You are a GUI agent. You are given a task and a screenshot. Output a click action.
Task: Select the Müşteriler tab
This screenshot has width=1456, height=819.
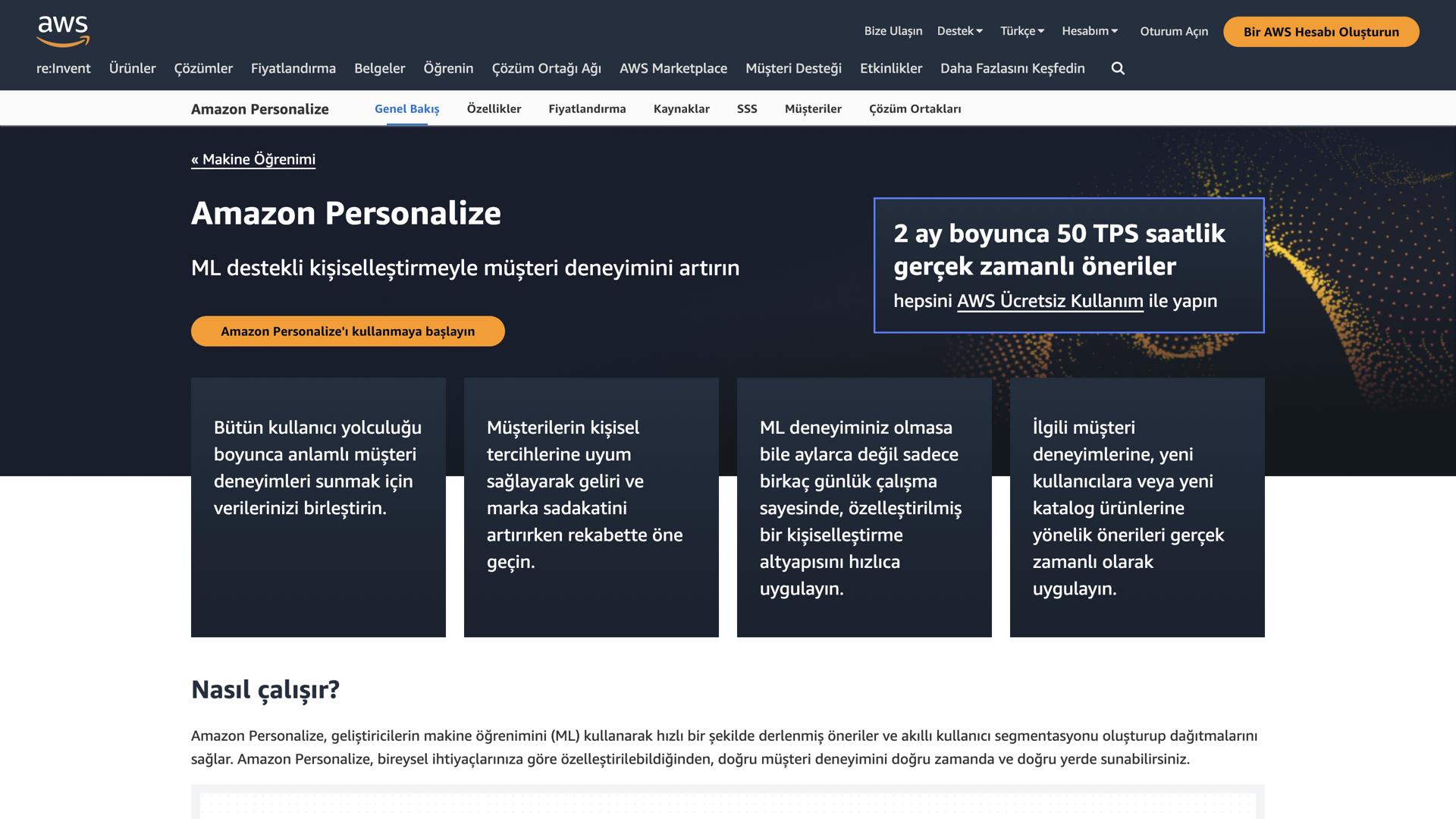(813, 108)
